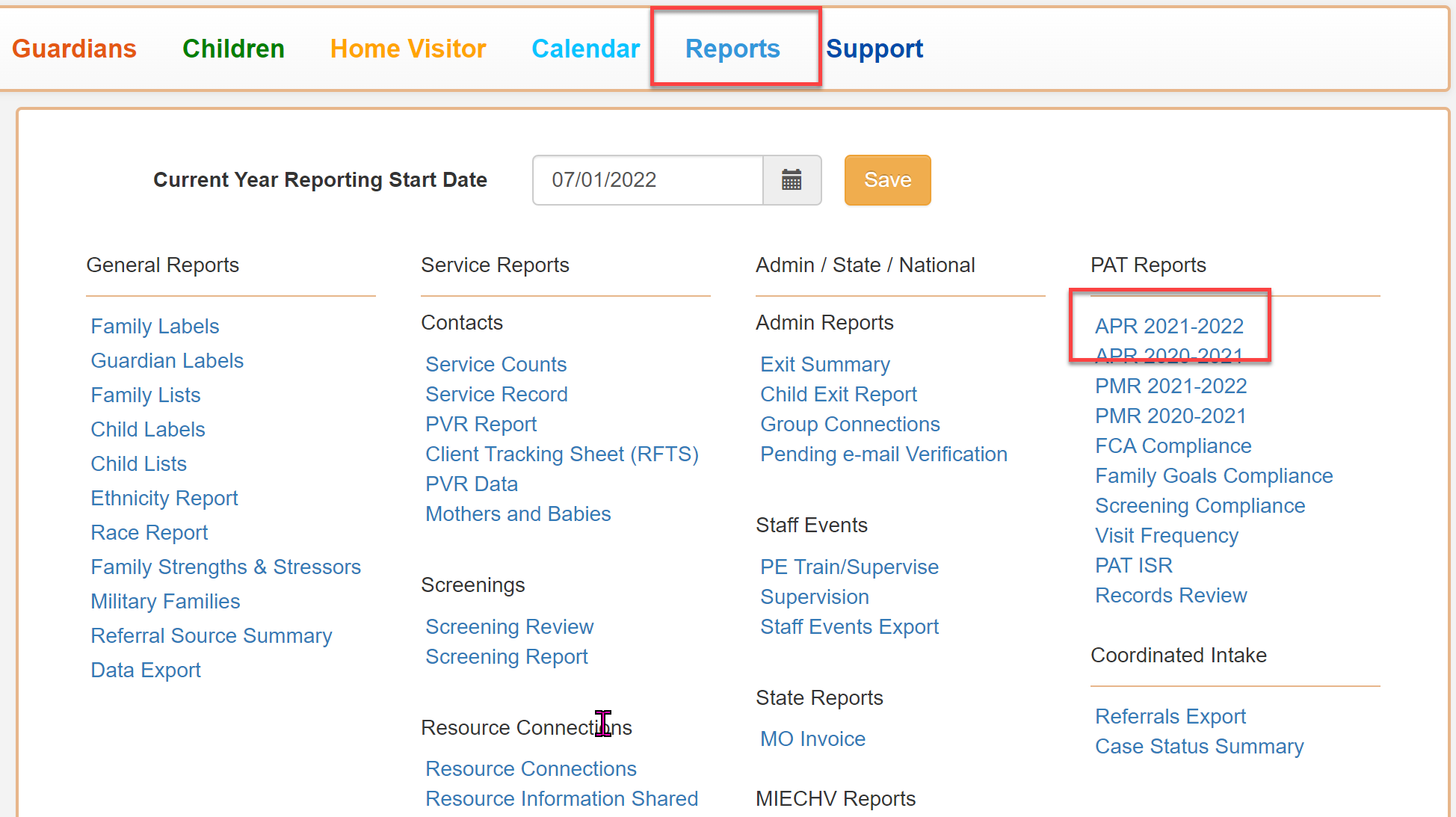Screen dimensions: 1456x817
Task: Open Pending e-mail Verification report
Action: point(884,454)
